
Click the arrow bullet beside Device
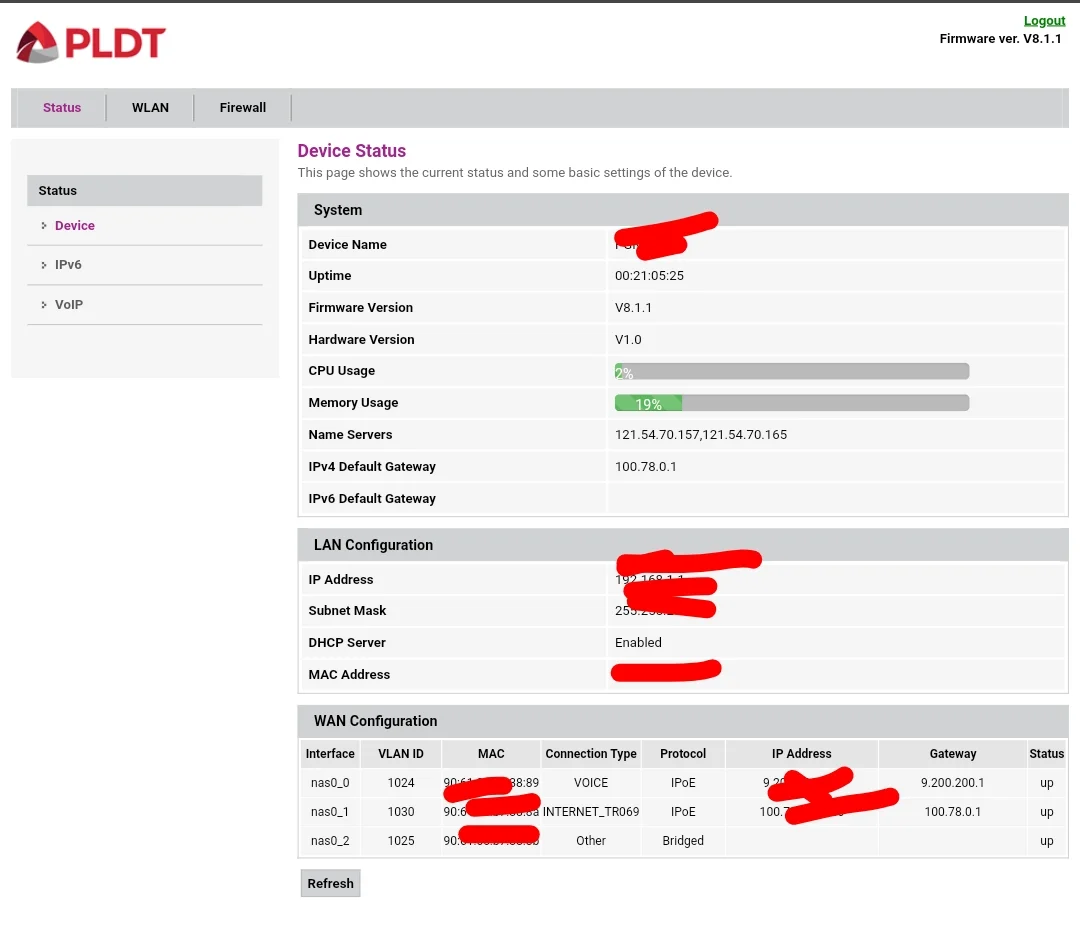(x=43, y=225)
